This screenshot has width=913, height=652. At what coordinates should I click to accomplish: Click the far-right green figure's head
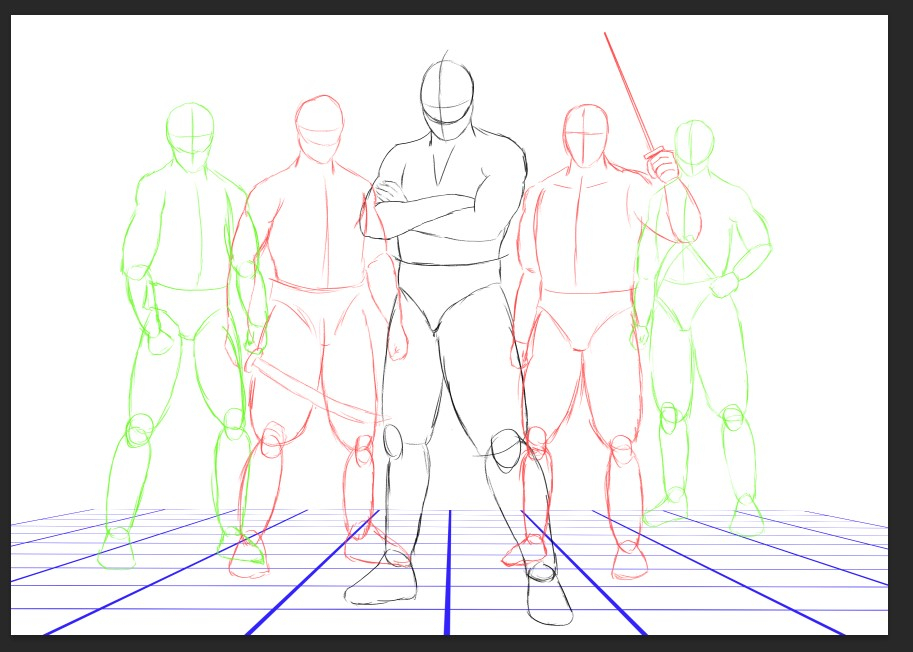tap(694, 145)
